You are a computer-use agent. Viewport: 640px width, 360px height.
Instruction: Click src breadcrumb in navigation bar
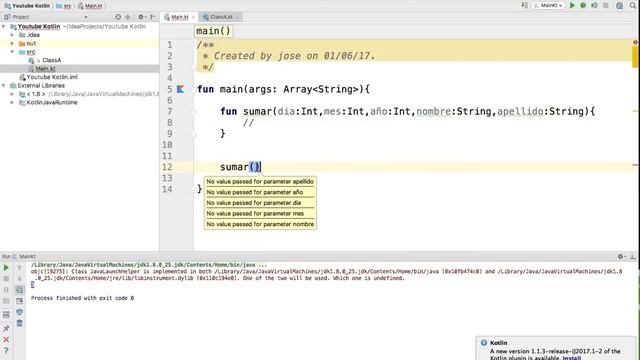(64, 6)
